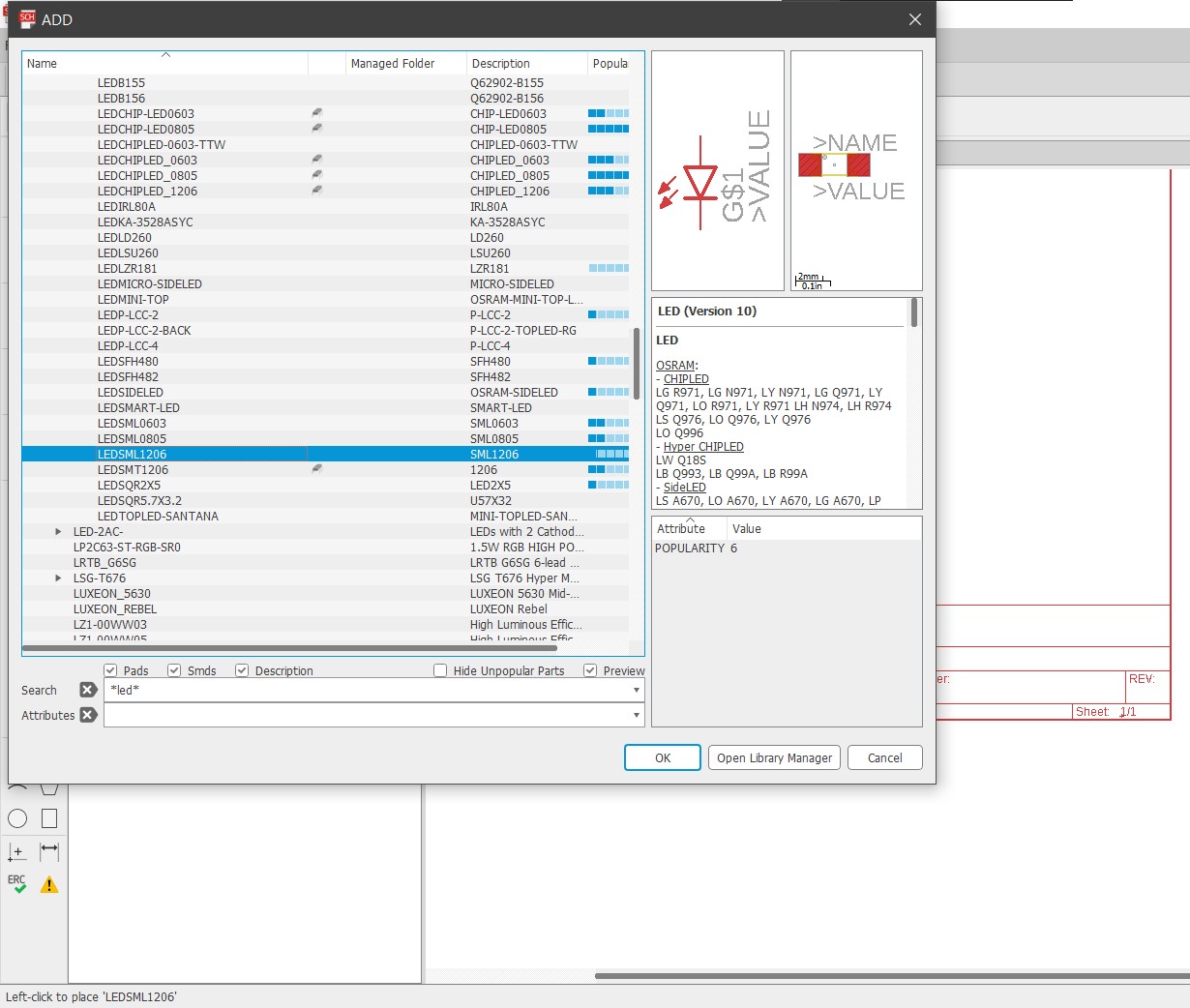Click the Mark origin tool icon

17,851
